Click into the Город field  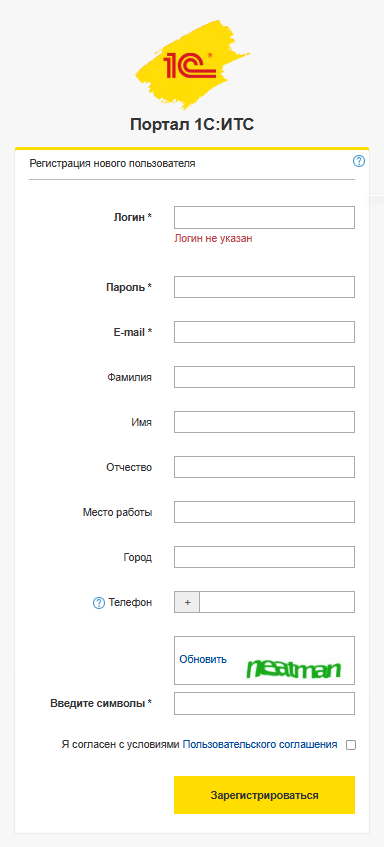click(264, 557)
